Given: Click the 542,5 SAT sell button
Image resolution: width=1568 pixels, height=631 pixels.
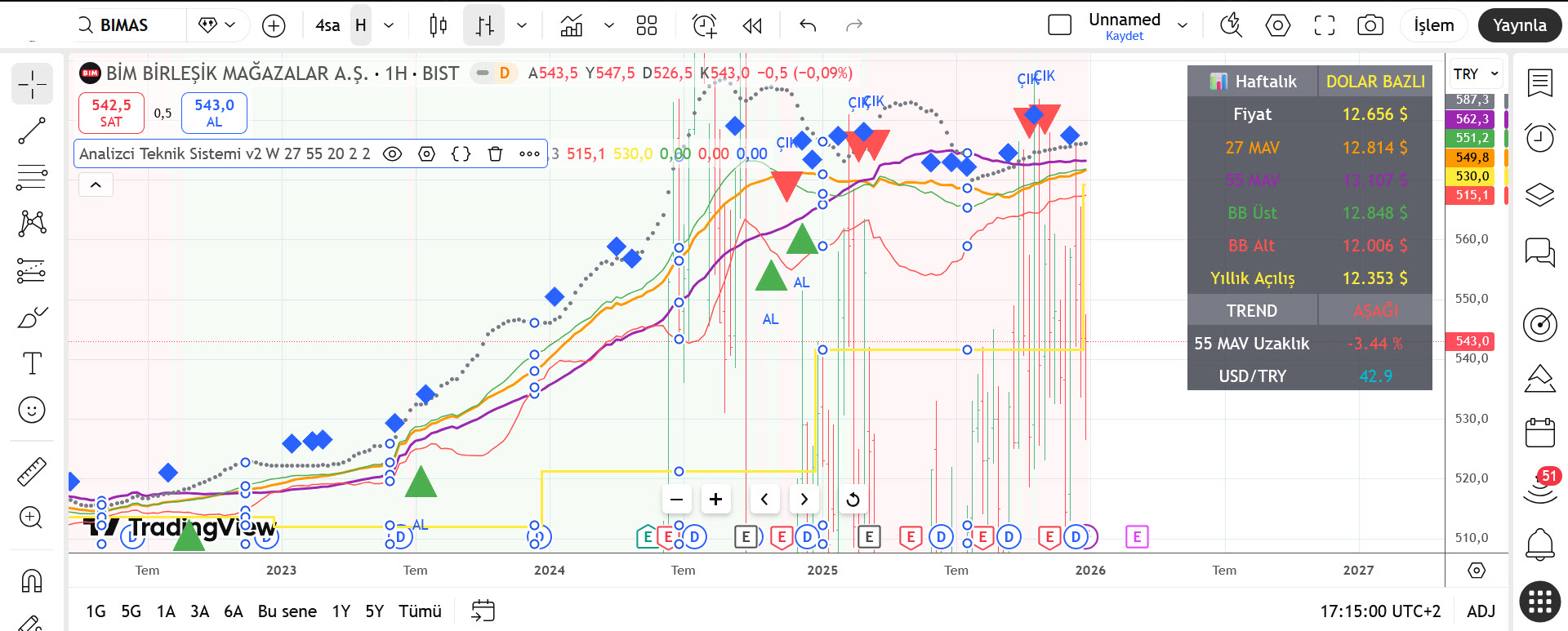Looking at the screenshot, I should tap(111, 113).
